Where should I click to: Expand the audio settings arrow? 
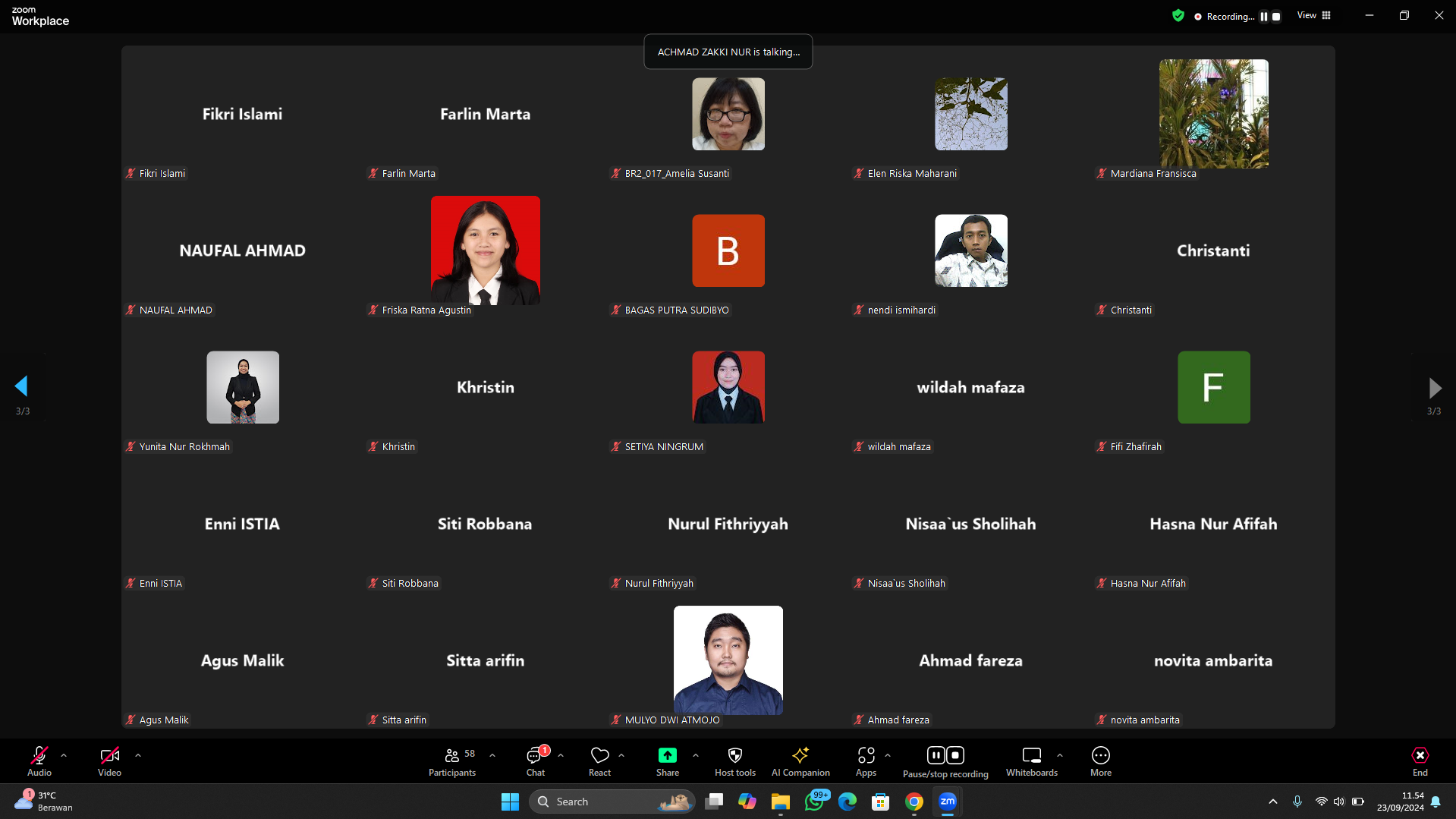click(x=64, y=755)
